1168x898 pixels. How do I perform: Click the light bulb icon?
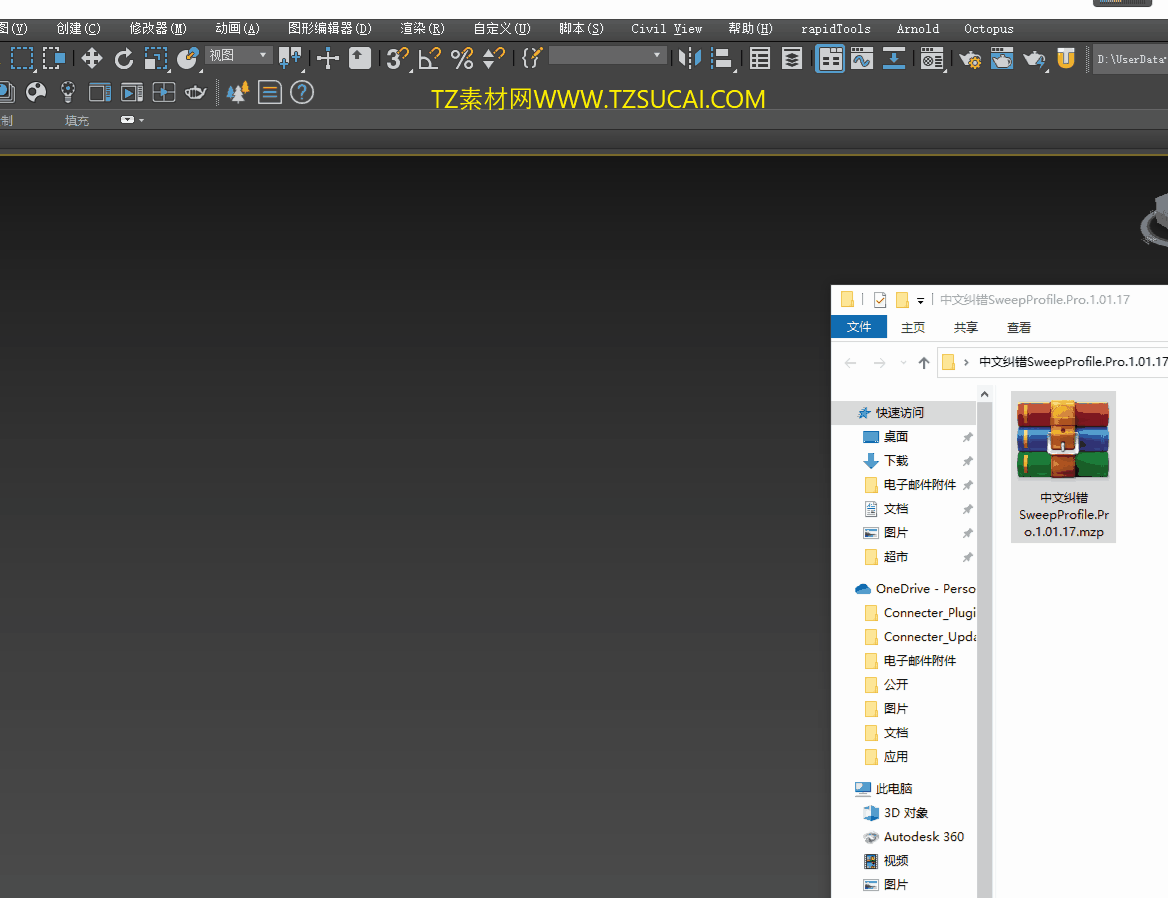click(68, 92)
